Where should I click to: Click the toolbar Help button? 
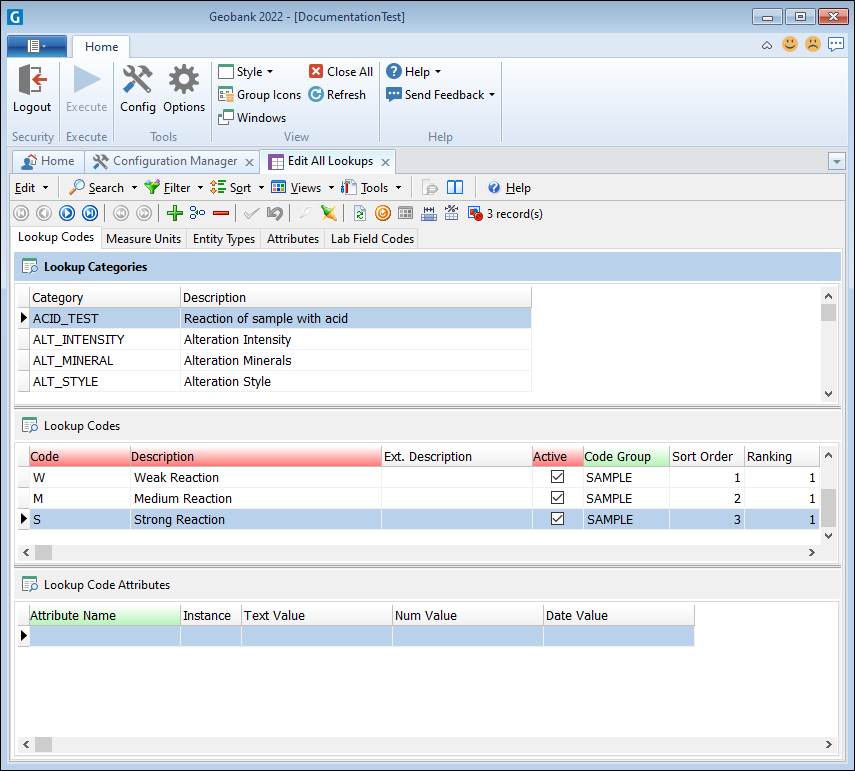509,188
